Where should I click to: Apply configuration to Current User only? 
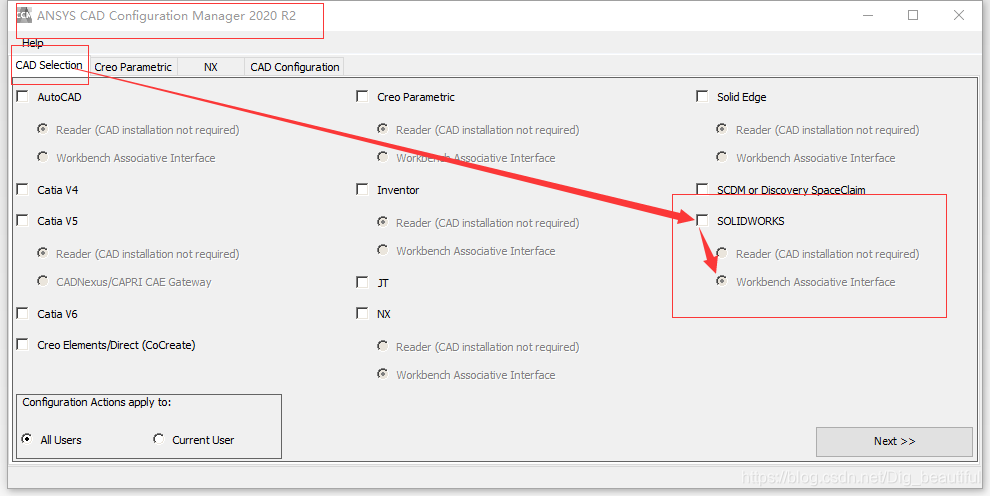pos(159,439)
